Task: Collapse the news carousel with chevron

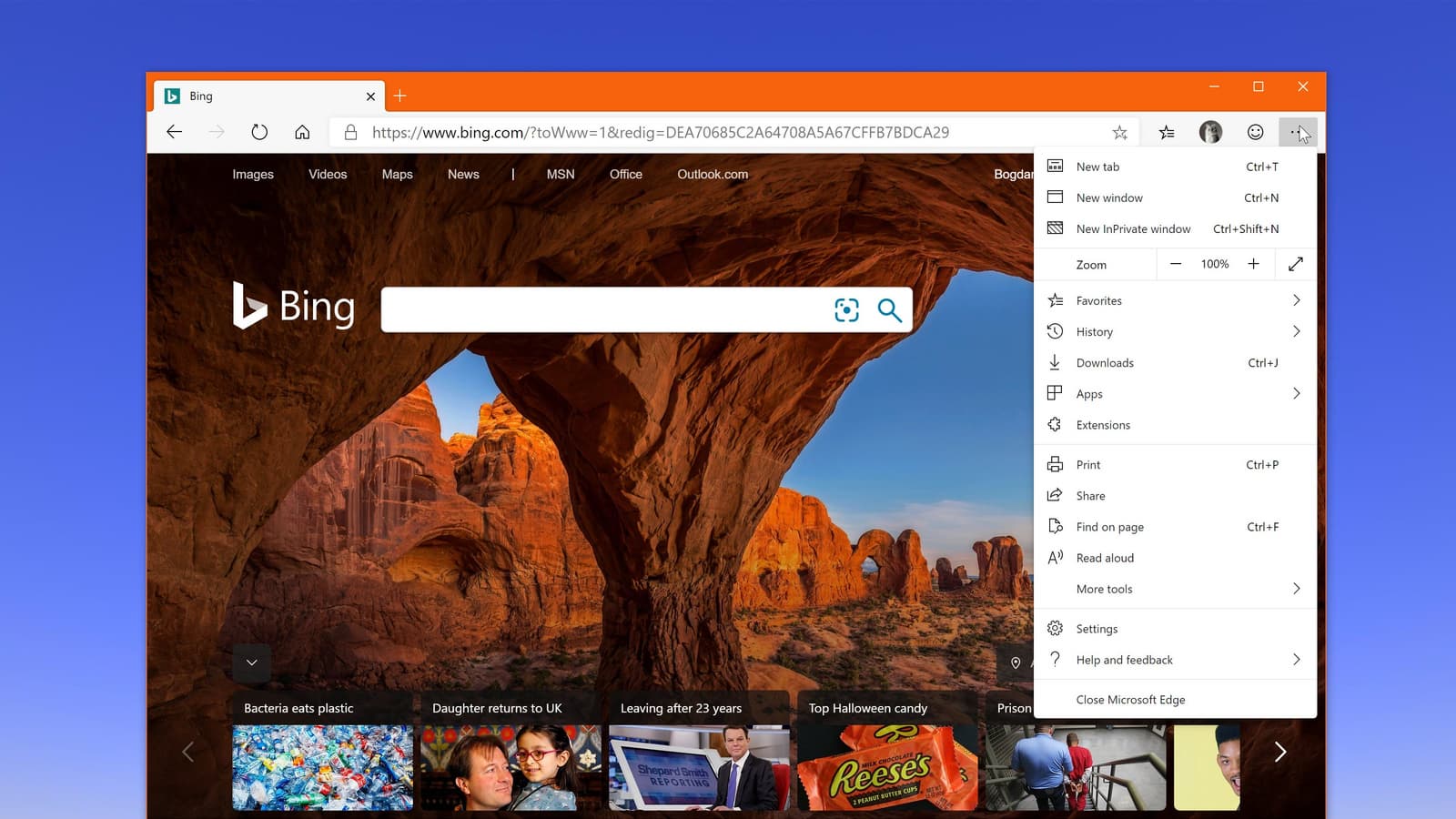Action: [x=252, y=662]
